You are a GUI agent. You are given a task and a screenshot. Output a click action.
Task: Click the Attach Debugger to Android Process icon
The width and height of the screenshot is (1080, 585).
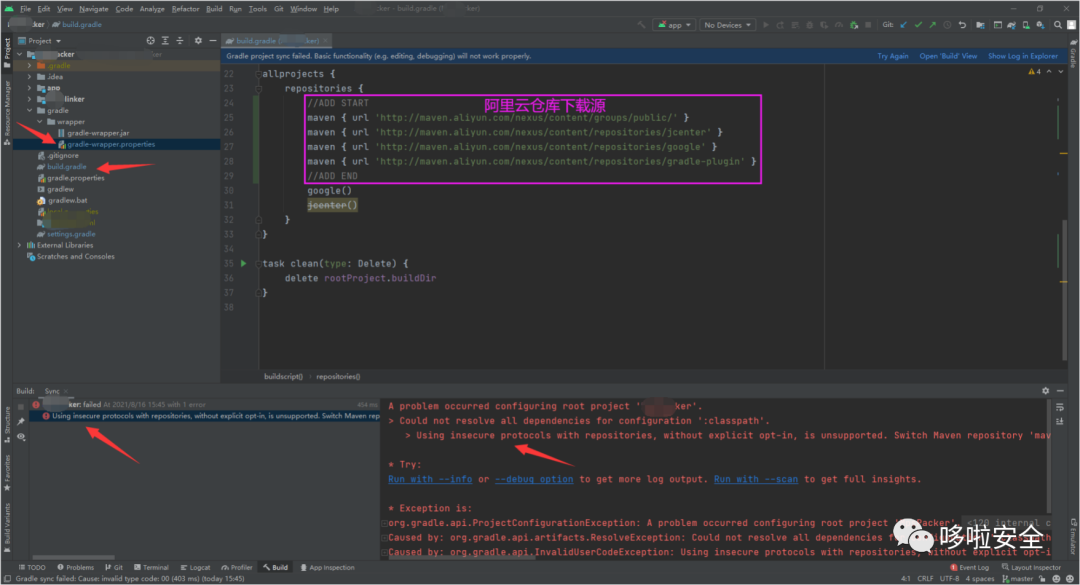pos(853,25)
